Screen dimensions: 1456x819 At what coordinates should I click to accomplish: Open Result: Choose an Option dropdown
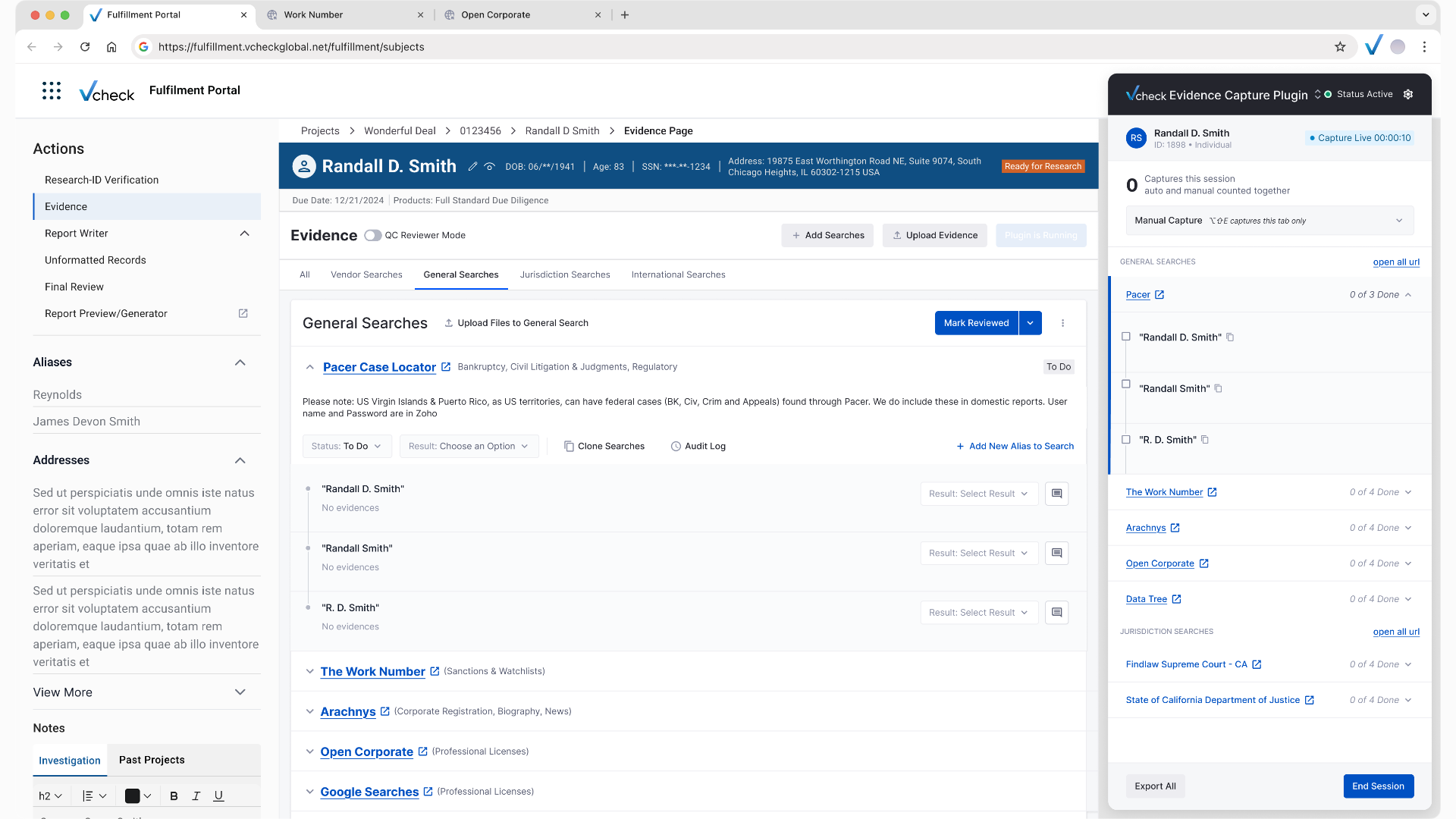[x=469, y=447]
